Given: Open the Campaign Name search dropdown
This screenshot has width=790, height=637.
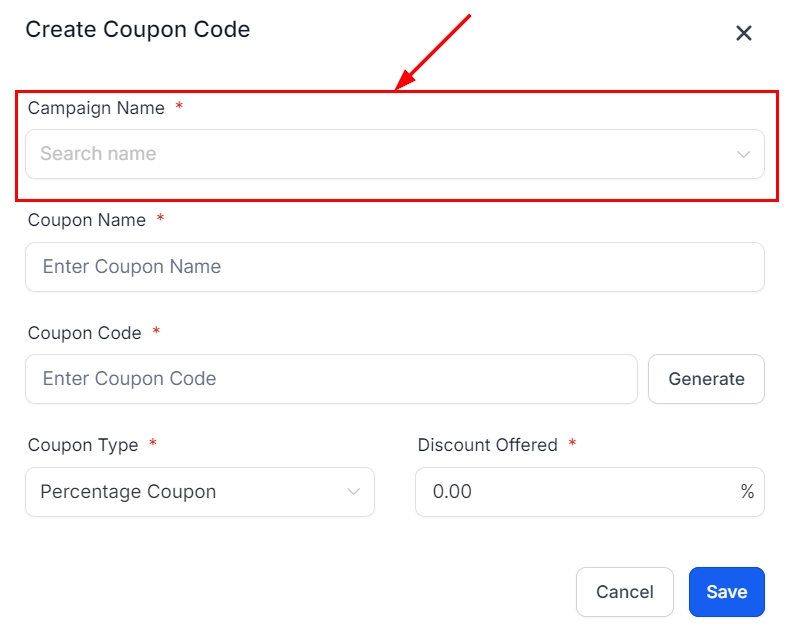Looking at the screenshot, I should pyautogui.click(x=380, y=154).
